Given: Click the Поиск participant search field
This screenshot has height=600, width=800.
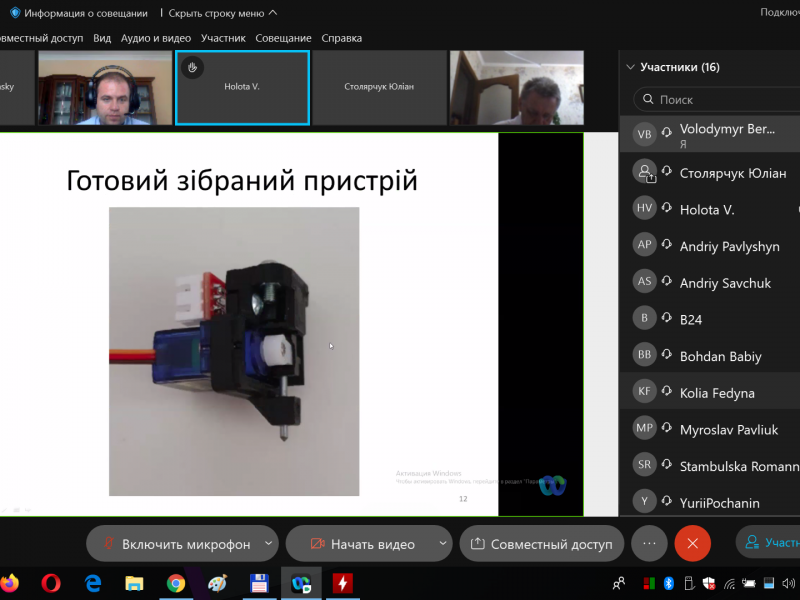Looking at the screenshot, I should pyautogui.click(x=720, y=100).
